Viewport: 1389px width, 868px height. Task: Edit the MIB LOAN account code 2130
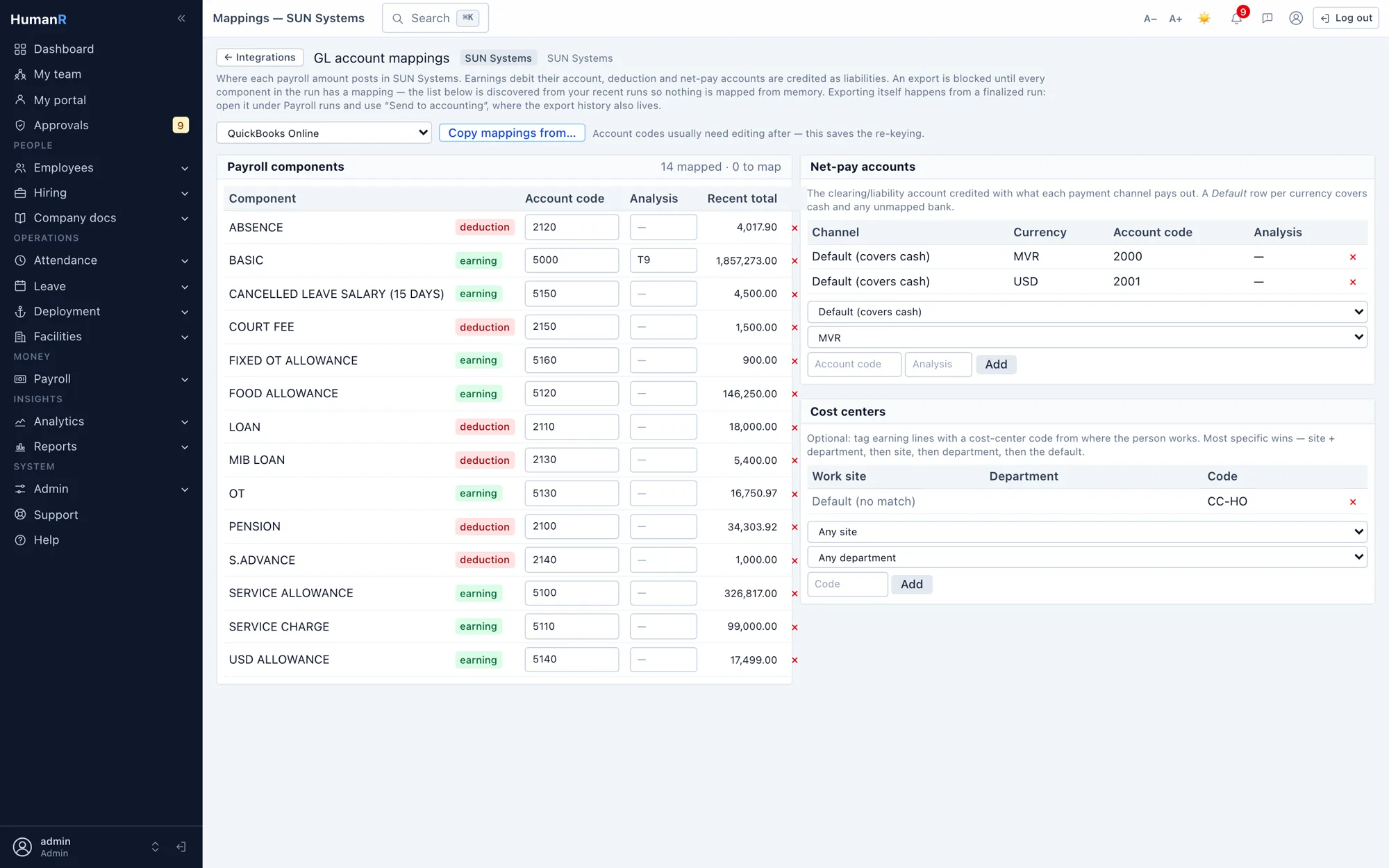pos(572,460)
